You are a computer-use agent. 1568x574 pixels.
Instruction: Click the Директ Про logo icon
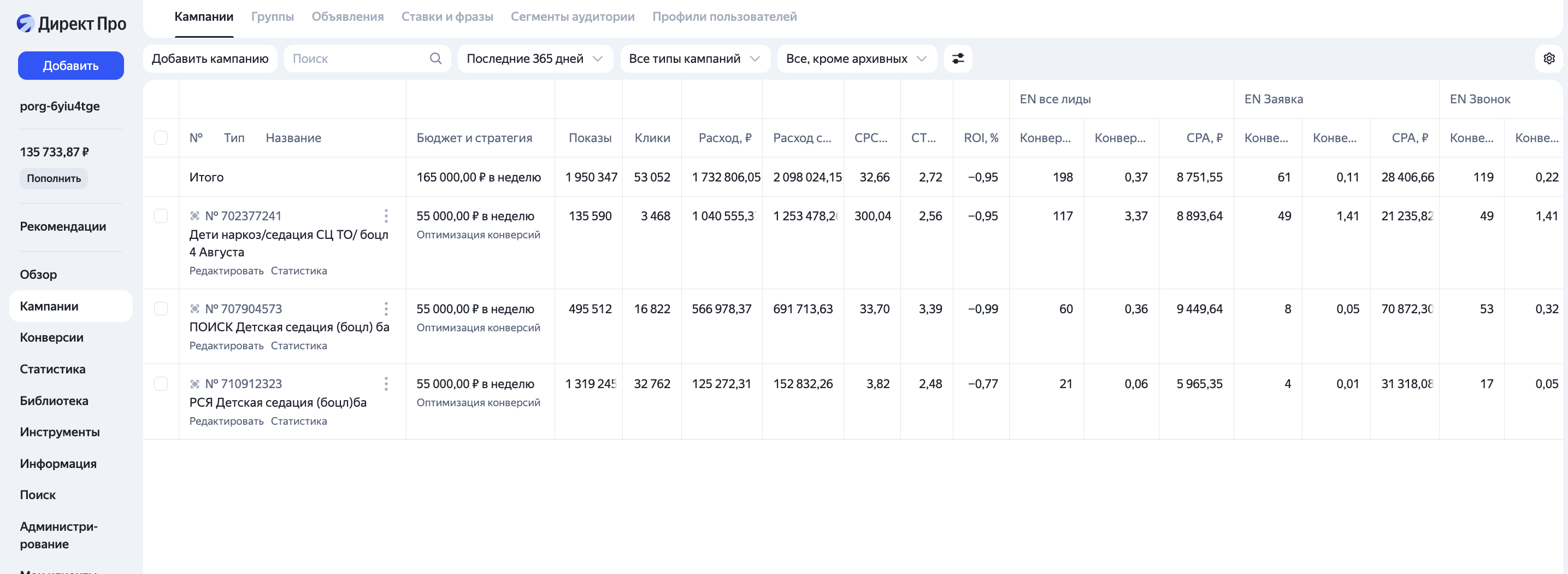(x=25, y=23)
